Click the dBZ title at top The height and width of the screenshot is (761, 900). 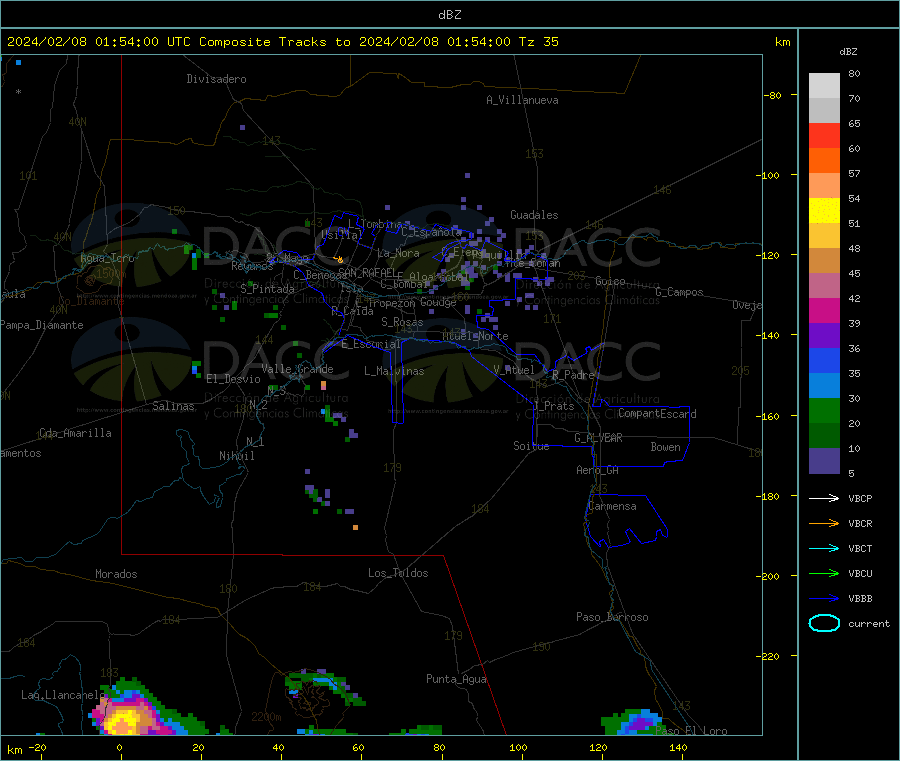tap(450, 15)
